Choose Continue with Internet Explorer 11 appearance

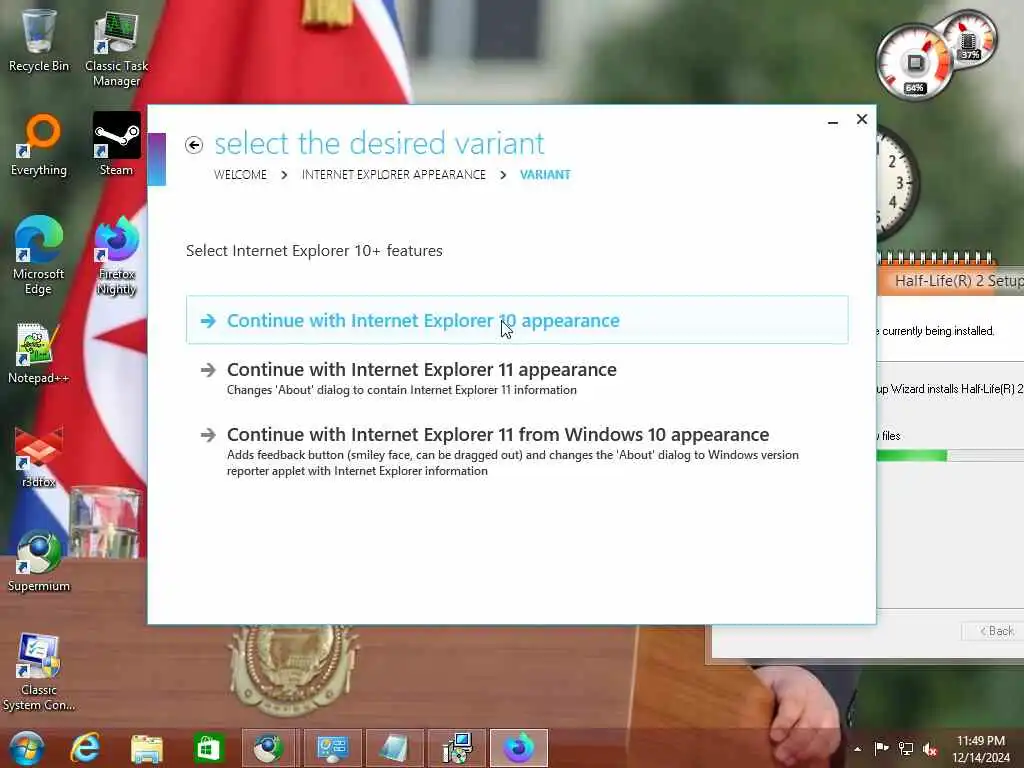click(x=517, y=378)
